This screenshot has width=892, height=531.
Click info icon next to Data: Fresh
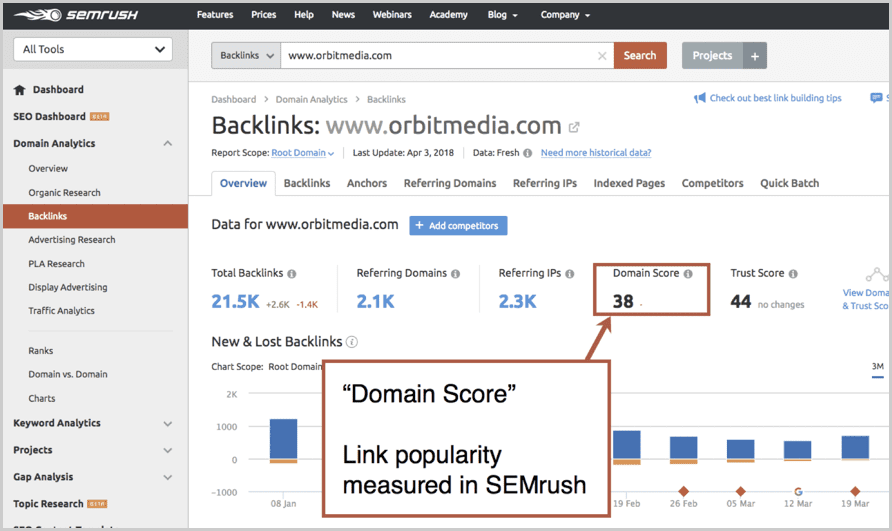[x=527, y=153]
